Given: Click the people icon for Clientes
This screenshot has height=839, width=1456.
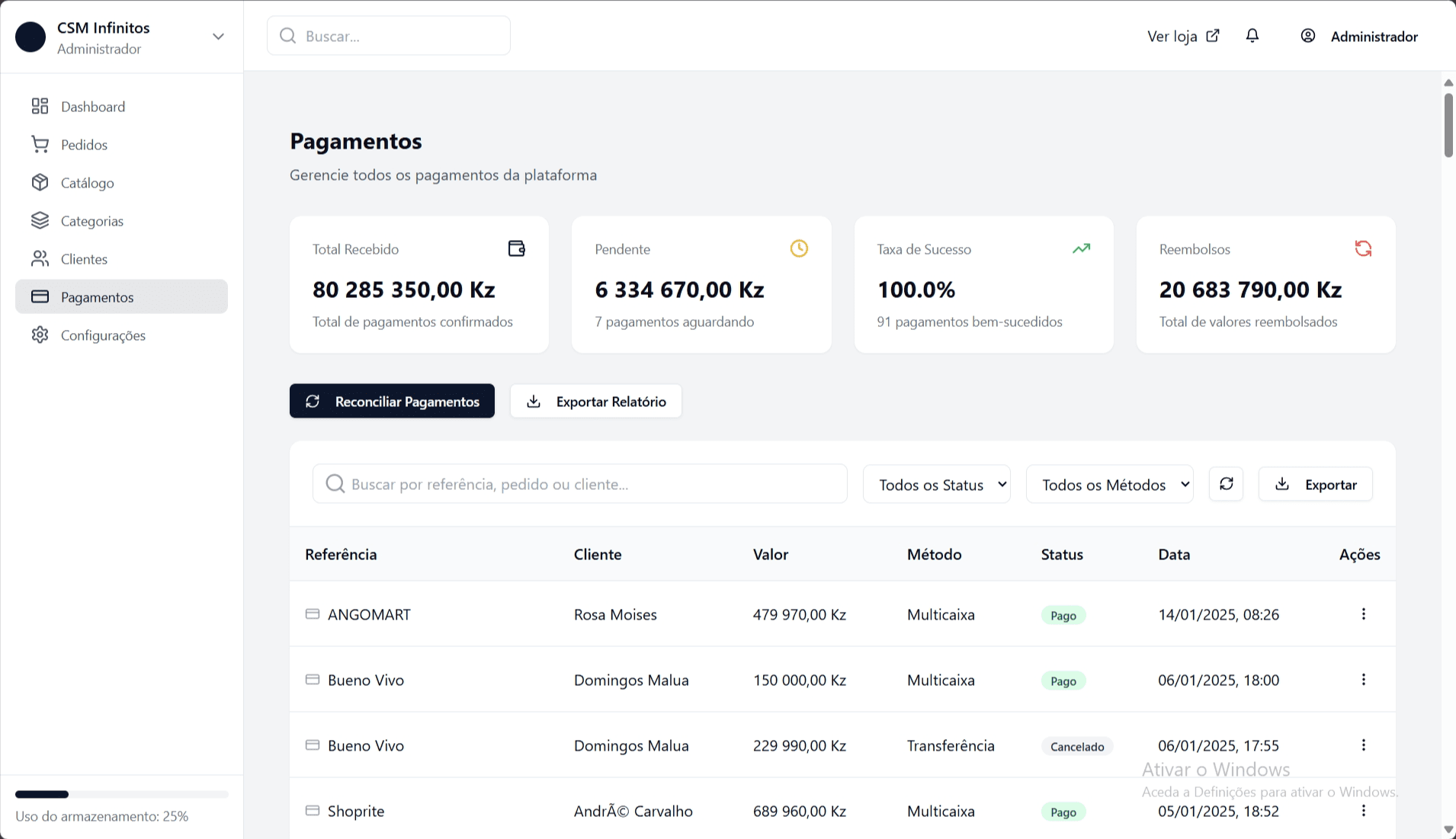Looking at the screenshot, I should click(40, 258).
